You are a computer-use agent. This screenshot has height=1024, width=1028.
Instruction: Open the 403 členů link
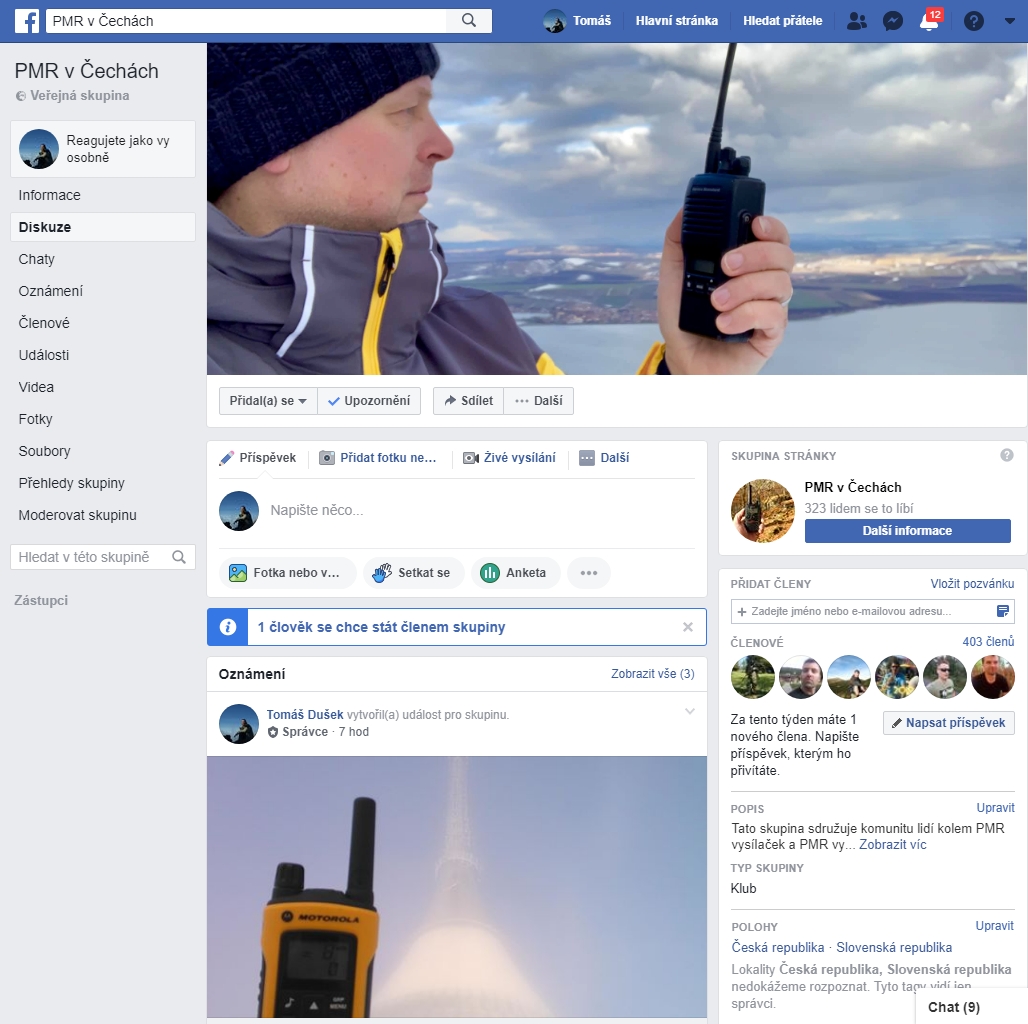pyautogui.click(x=988, y=642)
